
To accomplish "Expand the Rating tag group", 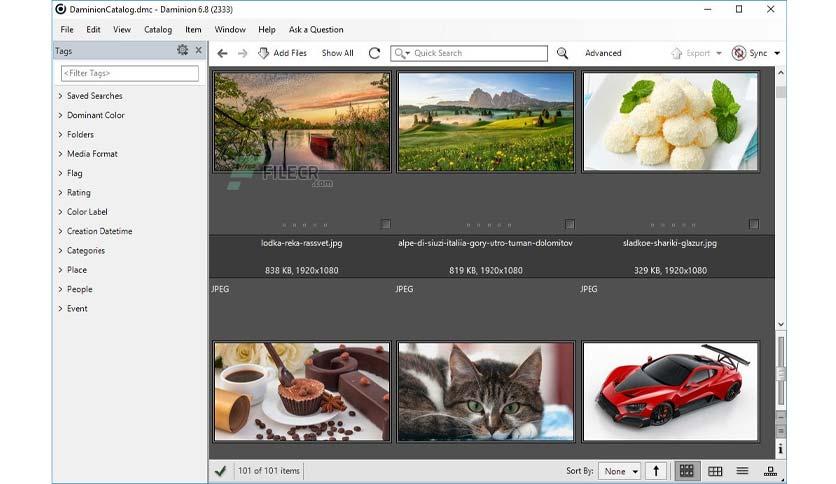I will click(x=60, y=193).
